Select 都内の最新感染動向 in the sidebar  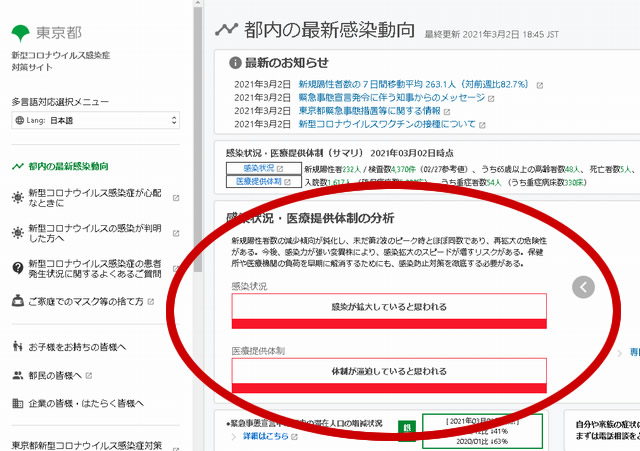pos(68,166)
